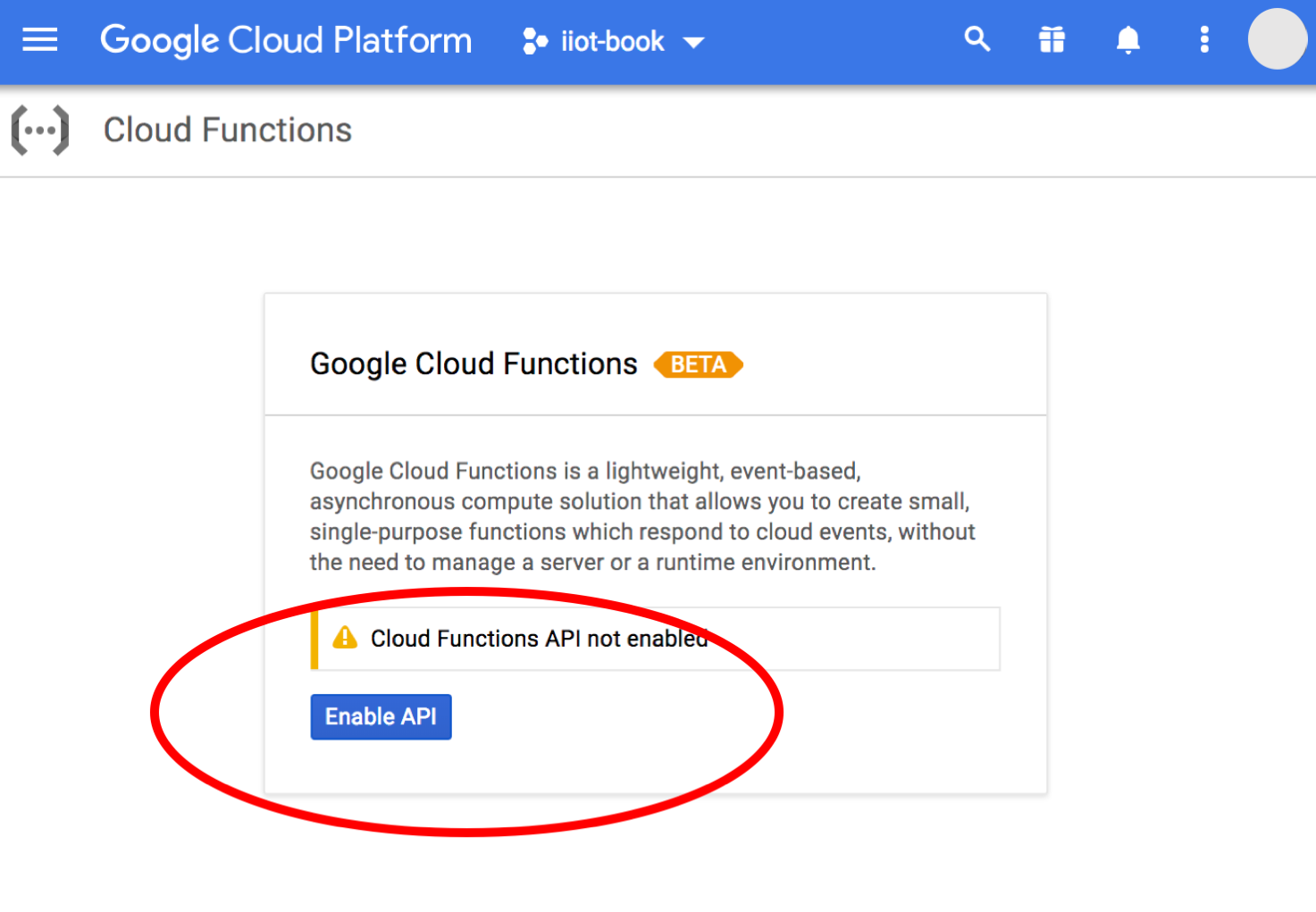Open search with the magnifier icon
This screenshot has height=912, width=1316.
(977, 39)
